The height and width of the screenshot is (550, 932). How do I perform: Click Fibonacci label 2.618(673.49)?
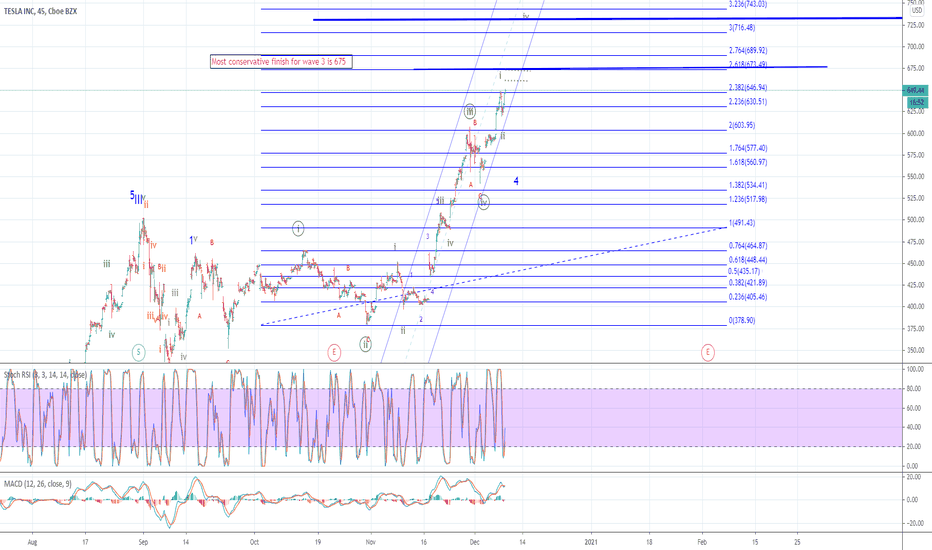coord(748,64)
